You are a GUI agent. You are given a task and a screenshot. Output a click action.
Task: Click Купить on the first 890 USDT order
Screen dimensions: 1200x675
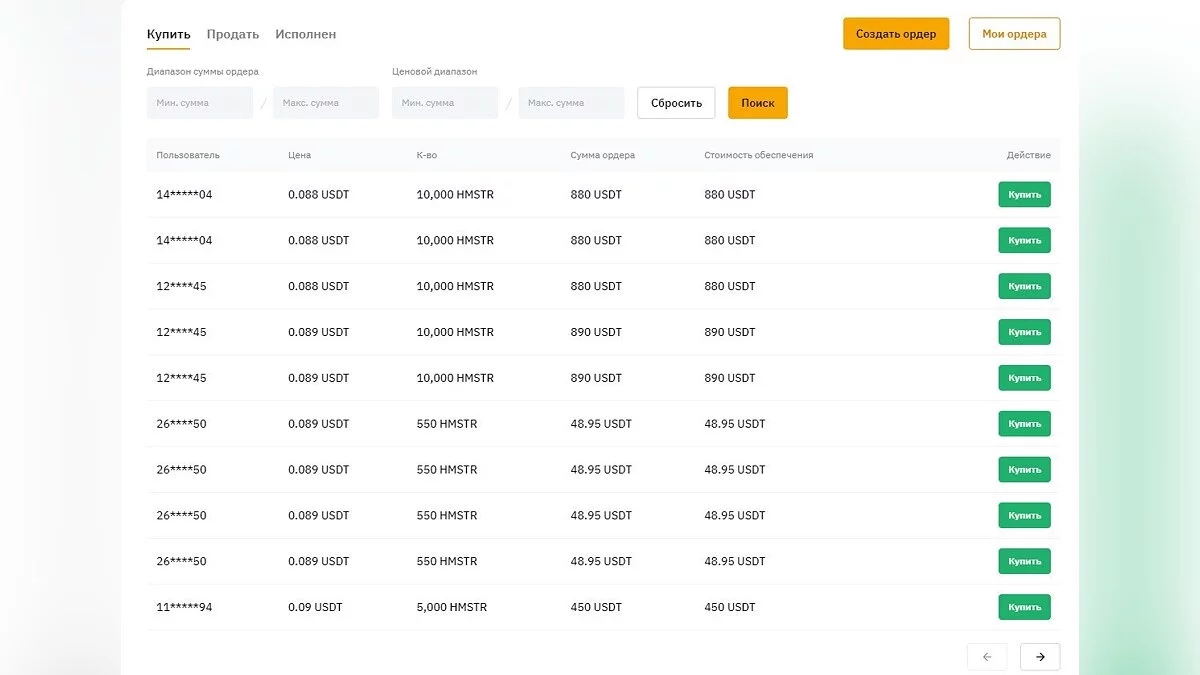coord(1024,332)
